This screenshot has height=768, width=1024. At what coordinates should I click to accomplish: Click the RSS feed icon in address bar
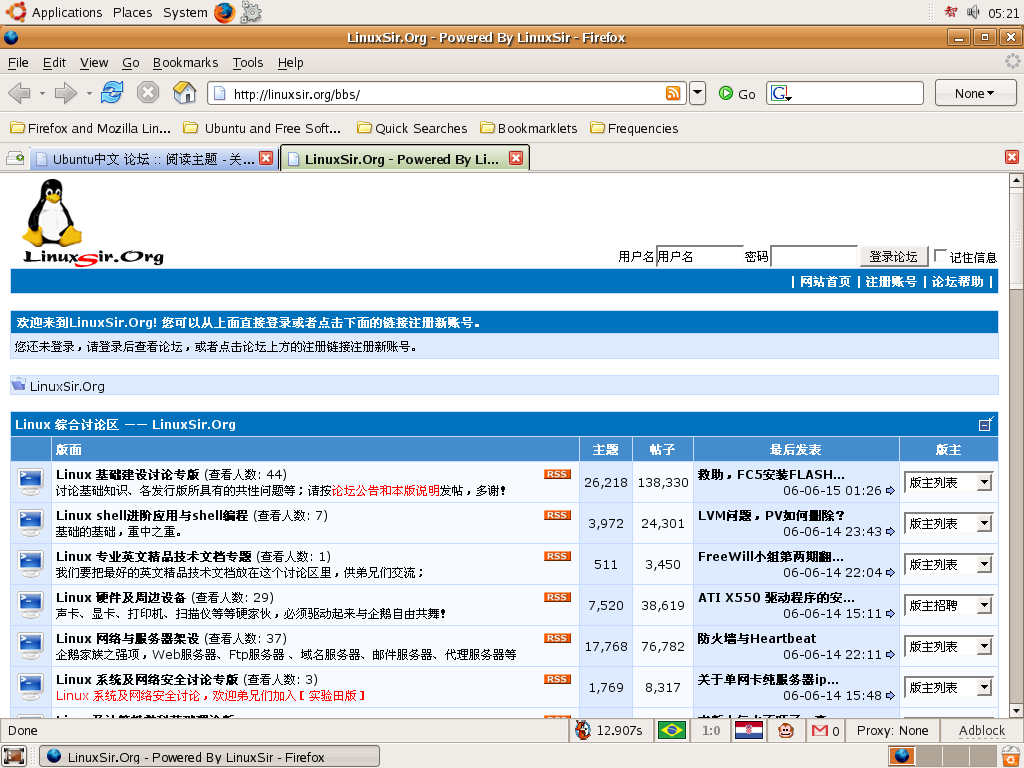[x=673, y=93]
